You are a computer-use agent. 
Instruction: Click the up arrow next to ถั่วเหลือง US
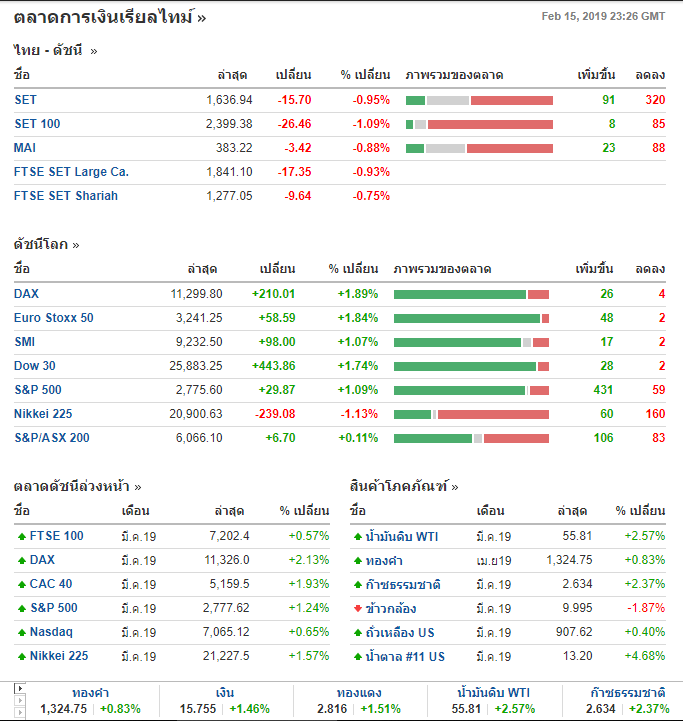357,633
